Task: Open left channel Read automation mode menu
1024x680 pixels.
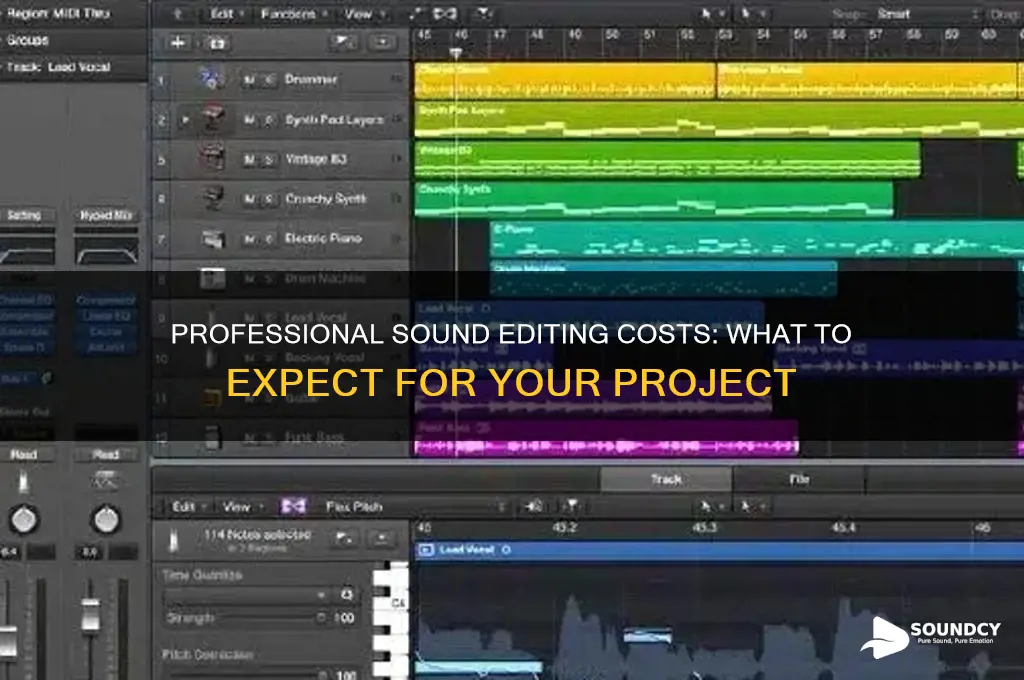Action: pos(24,454)
